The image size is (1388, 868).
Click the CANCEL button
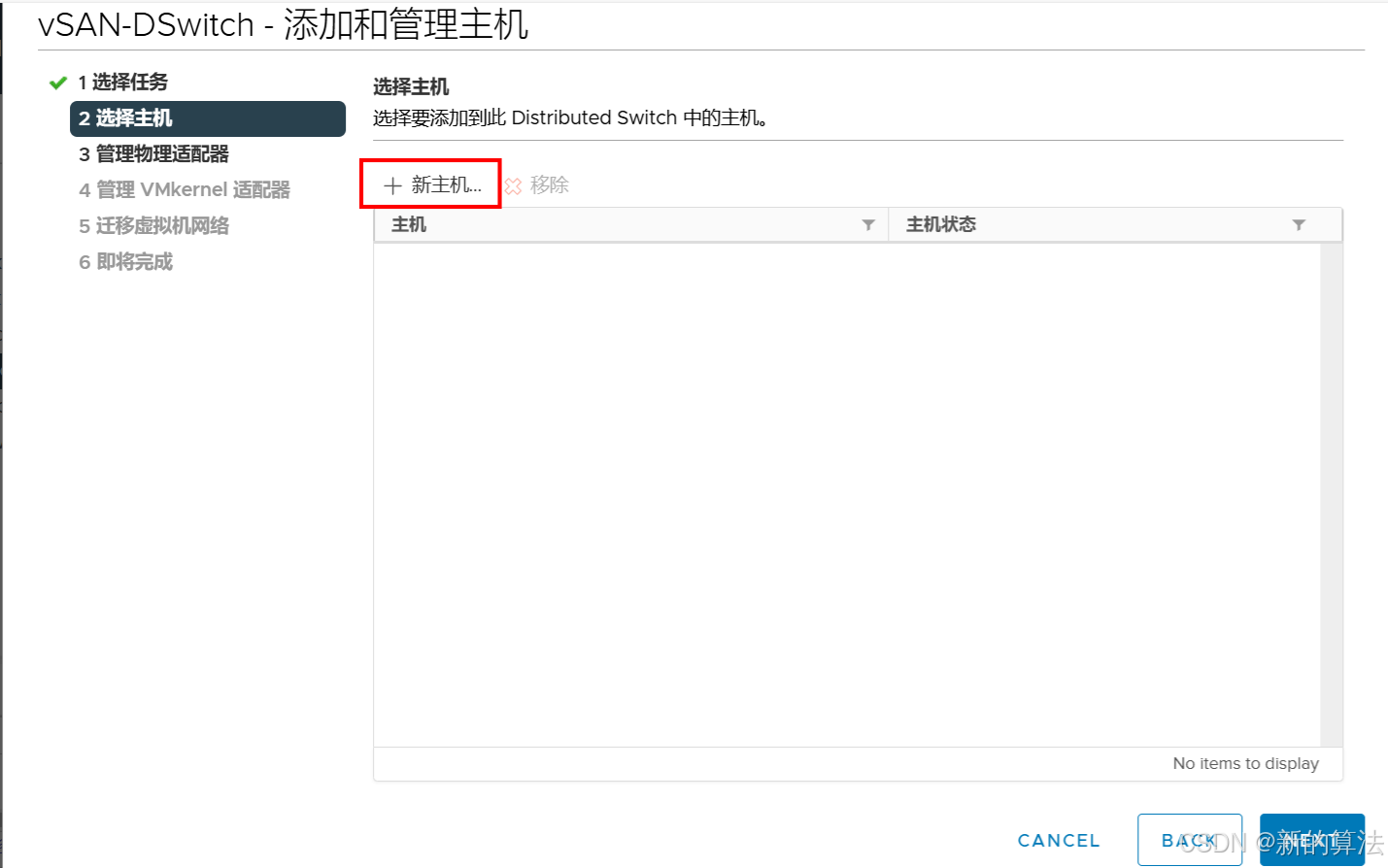1059,841
